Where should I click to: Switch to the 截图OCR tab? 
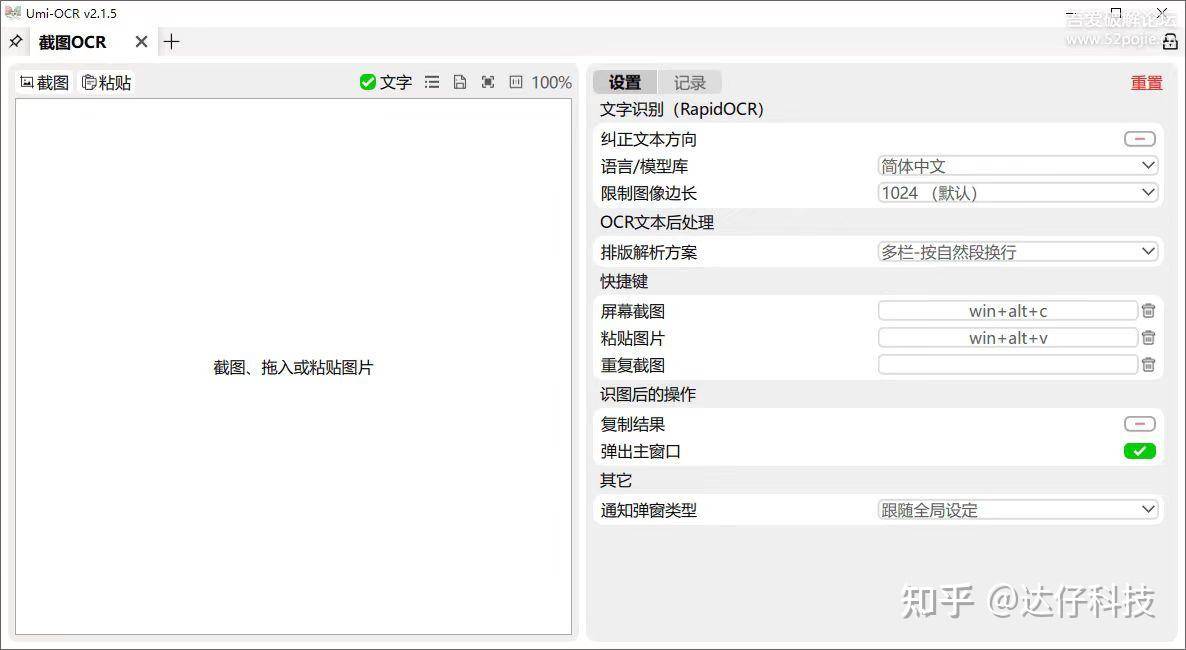[73, 42]
